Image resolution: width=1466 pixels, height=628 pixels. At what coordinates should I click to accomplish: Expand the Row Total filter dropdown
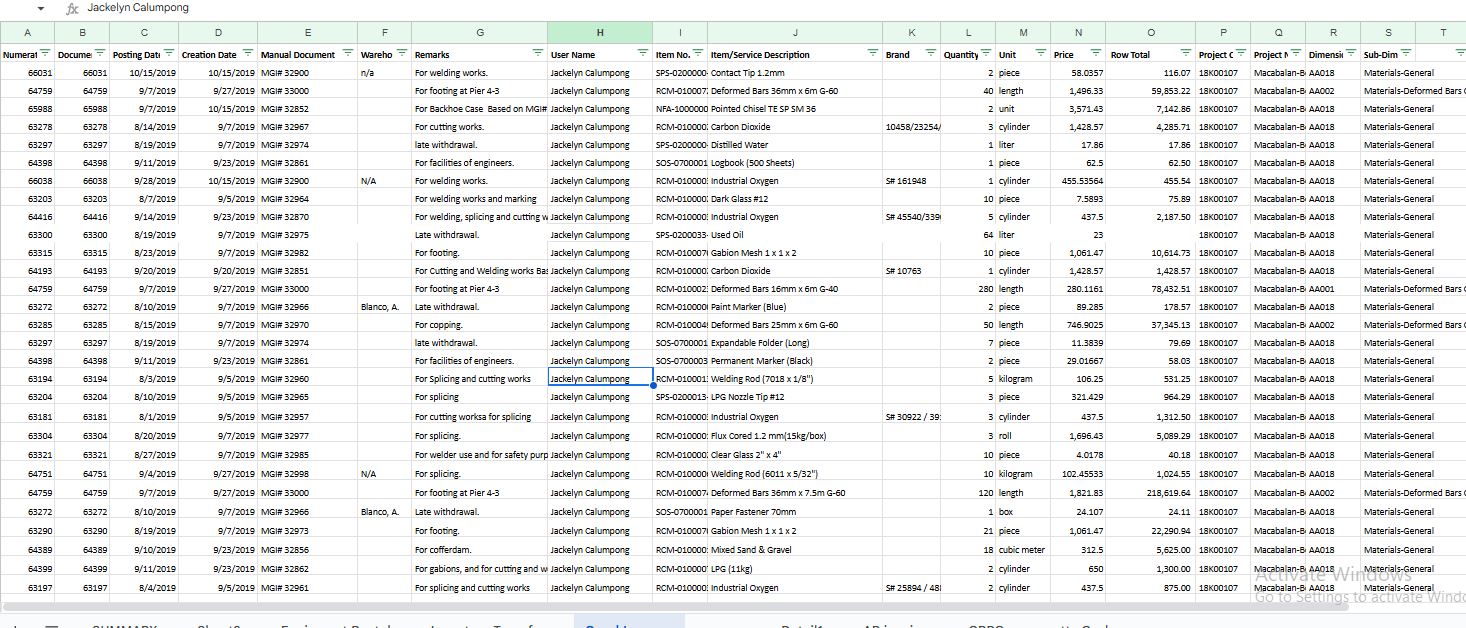[1186, 53]
